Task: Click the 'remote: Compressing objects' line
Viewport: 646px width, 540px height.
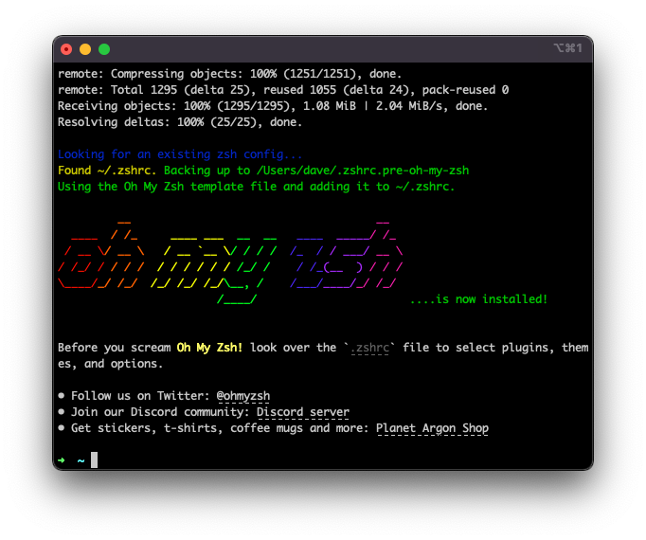Action: [x=229, y=74]
